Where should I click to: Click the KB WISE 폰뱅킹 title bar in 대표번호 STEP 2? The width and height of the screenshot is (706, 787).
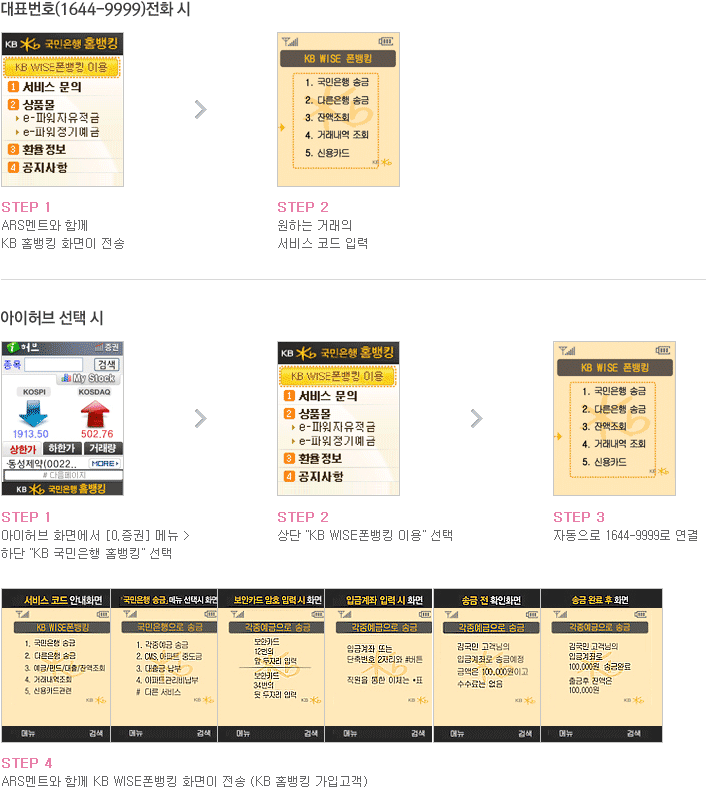tap(338, 59)
